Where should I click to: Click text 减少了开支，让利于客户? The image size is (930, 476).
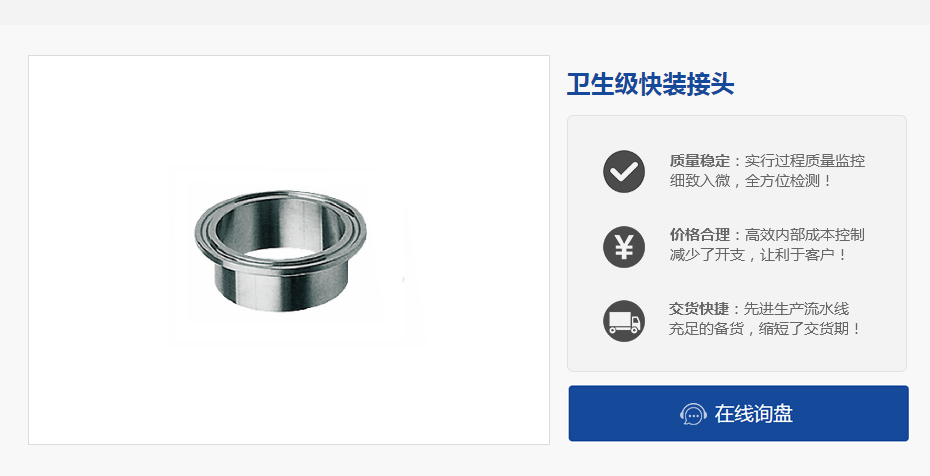pyautogui.click(x=751, y=255)
